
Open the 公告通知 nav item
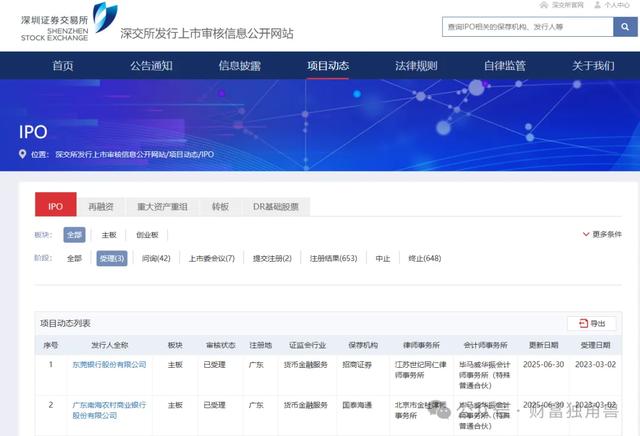pos(151,66)
